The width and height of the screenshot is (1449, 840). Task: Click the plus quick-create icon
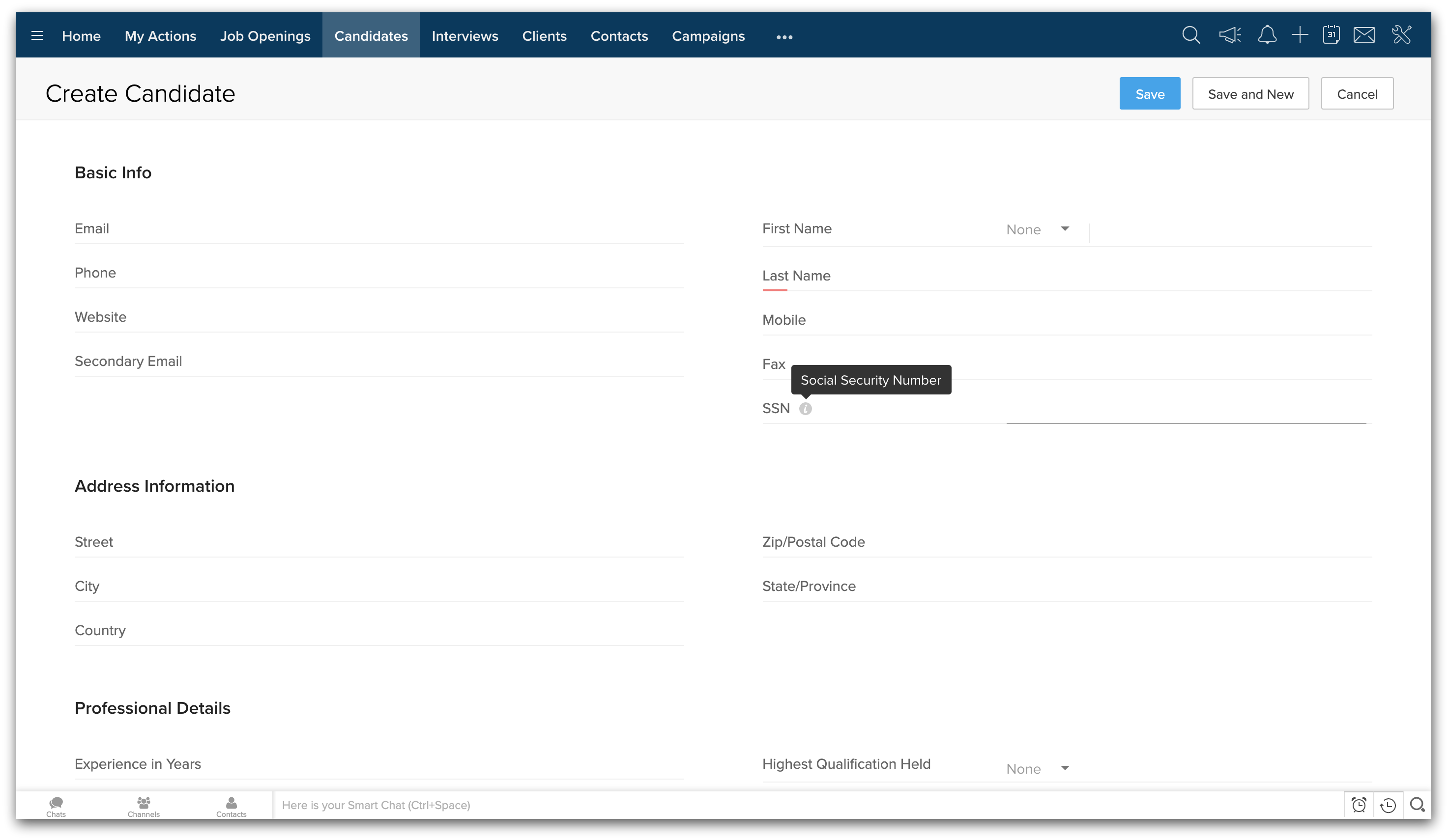point(1300,36)
